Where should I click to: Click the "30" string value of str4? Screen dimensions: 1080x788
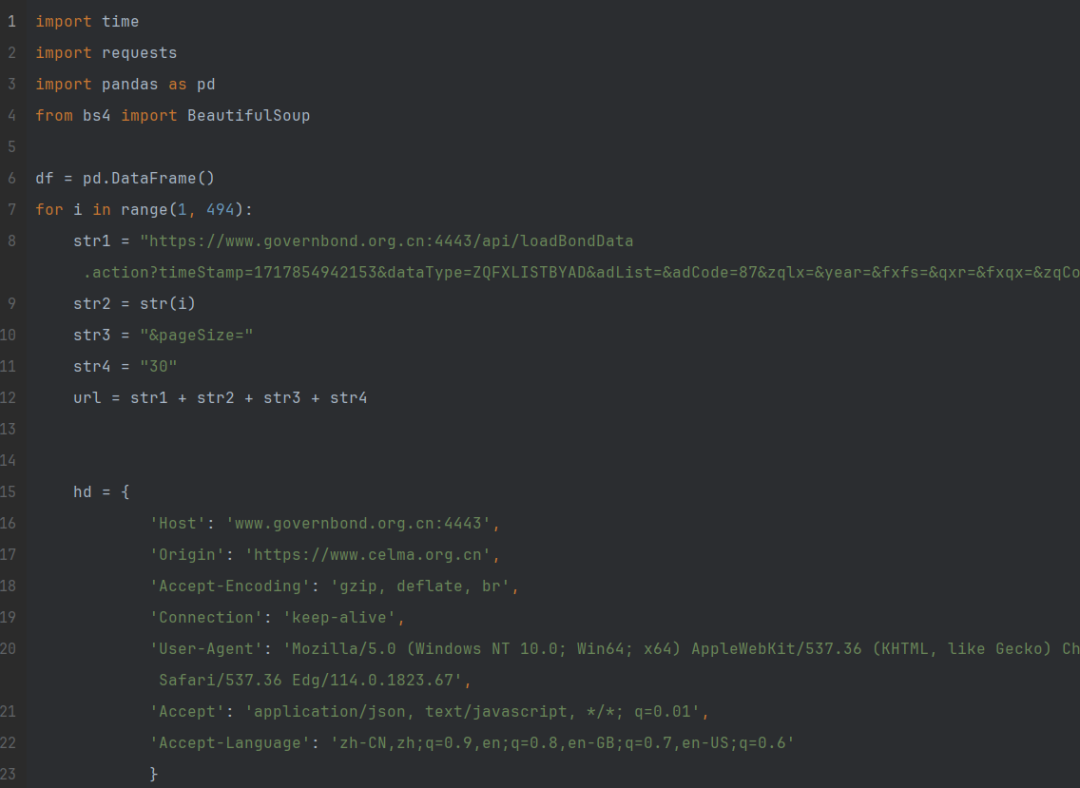(158, 366)
